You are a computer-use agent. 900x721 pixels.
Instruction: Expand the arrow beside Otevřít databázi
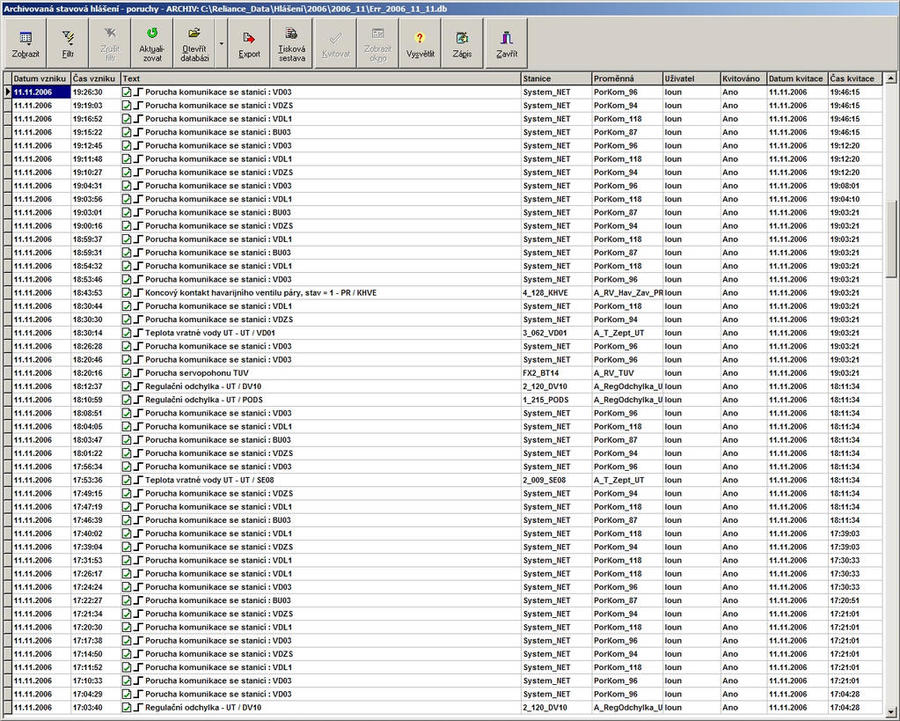click(222, 43)
